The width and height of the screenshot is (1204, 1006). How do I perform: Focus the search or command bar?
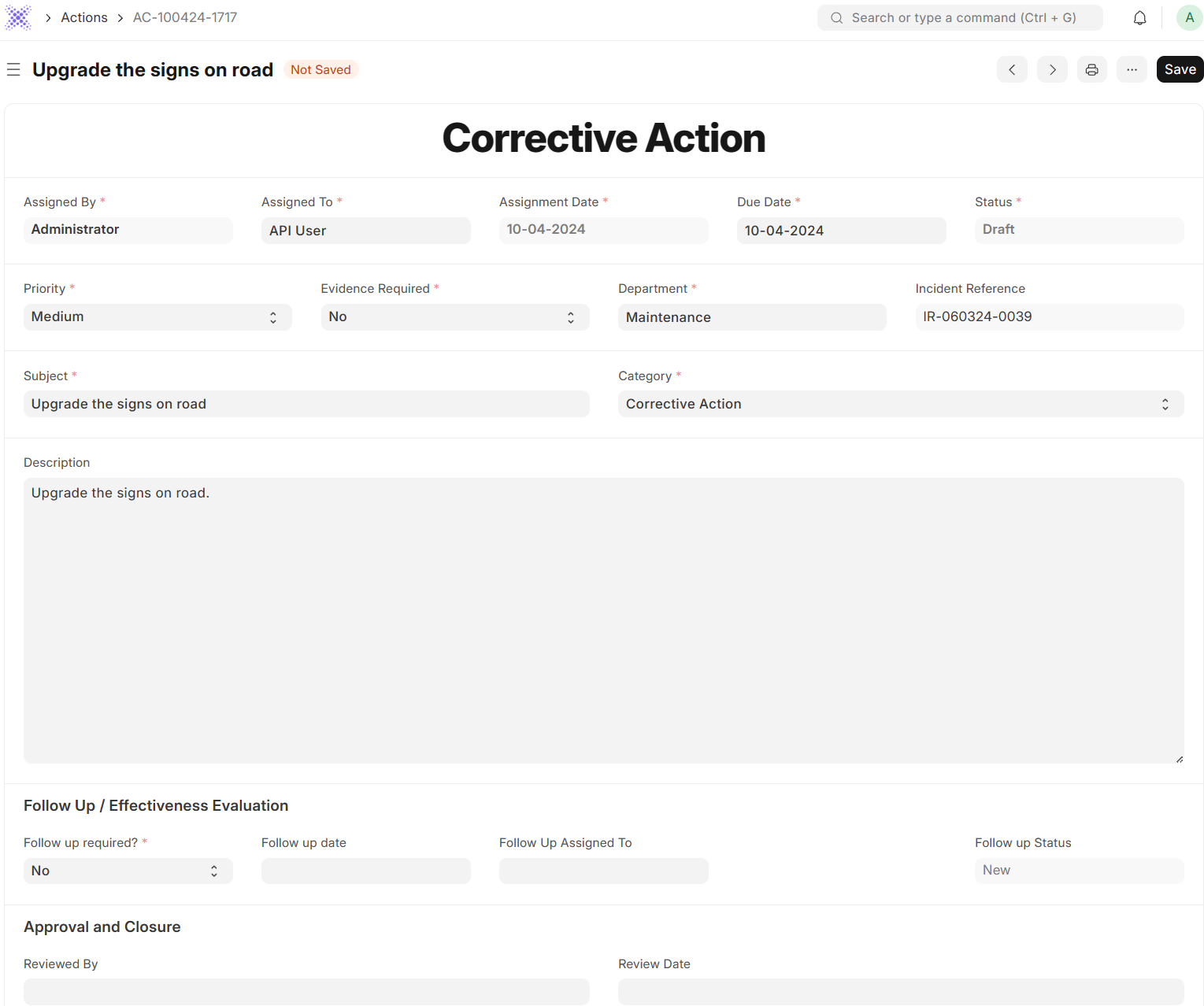pos(960,17)
